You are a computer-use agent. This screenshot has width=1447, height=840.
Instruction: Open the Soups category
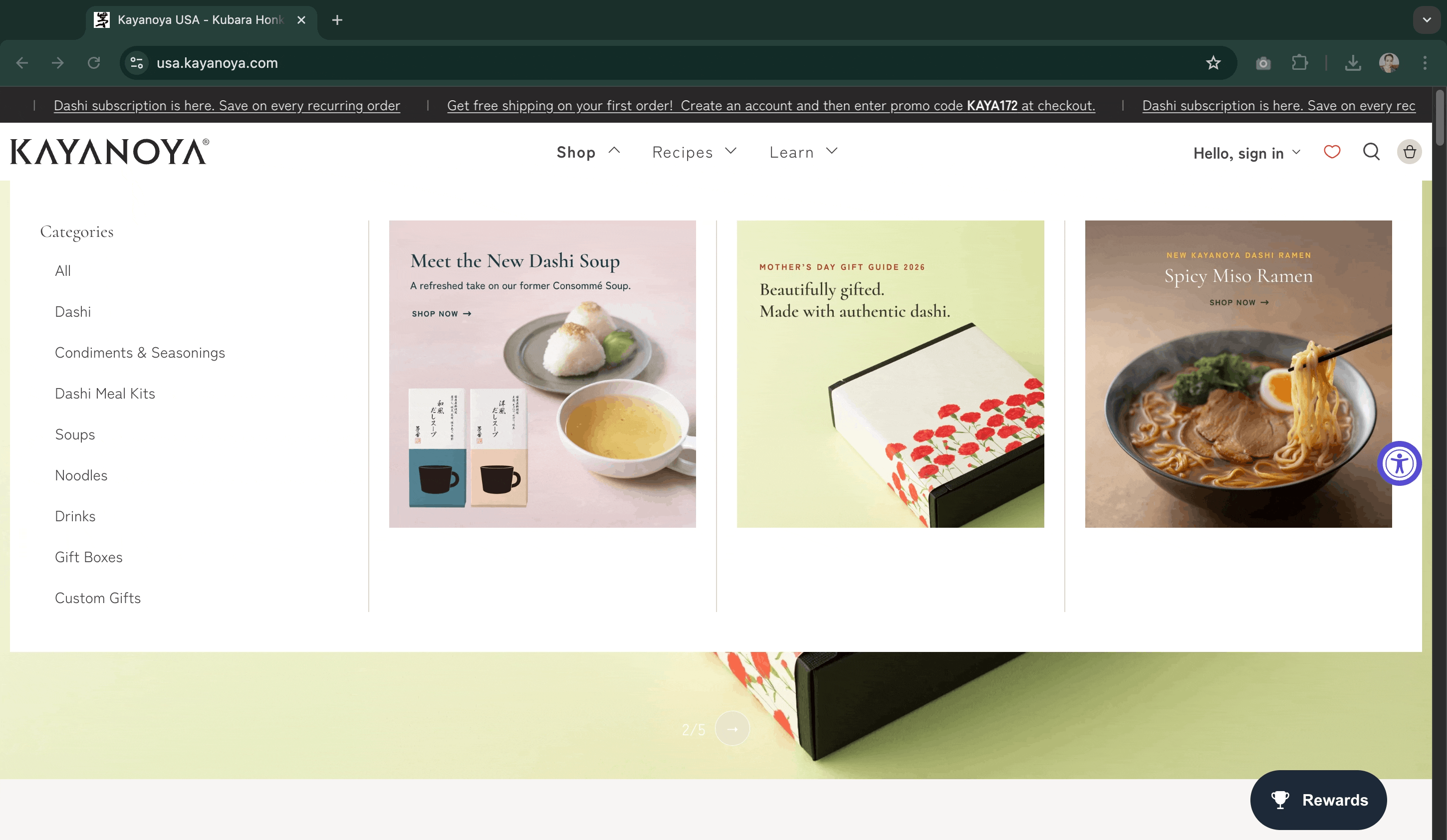(x=75, y=434)
